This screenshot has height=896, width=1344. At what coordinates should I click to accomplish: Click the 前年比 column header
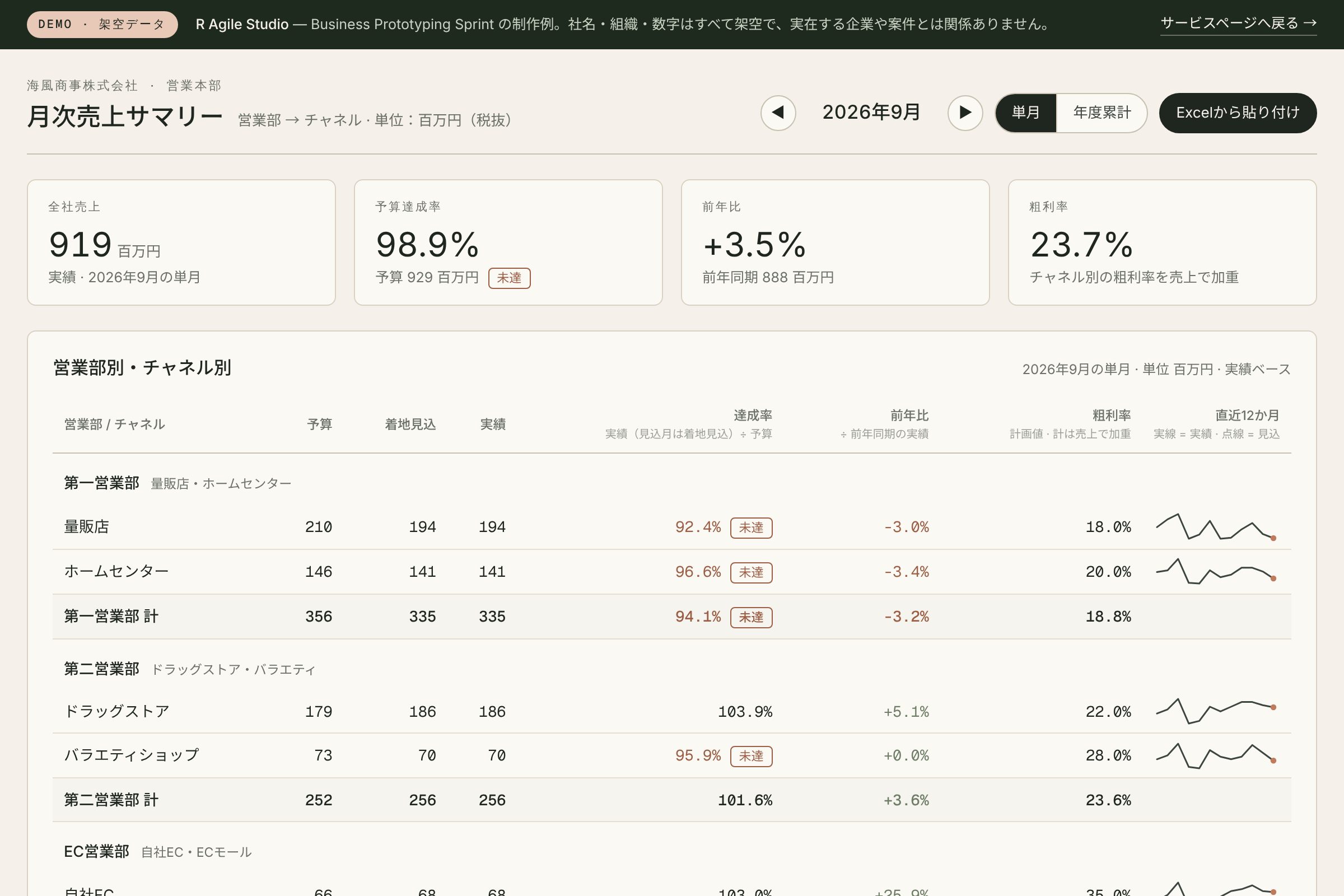(909, 416)
